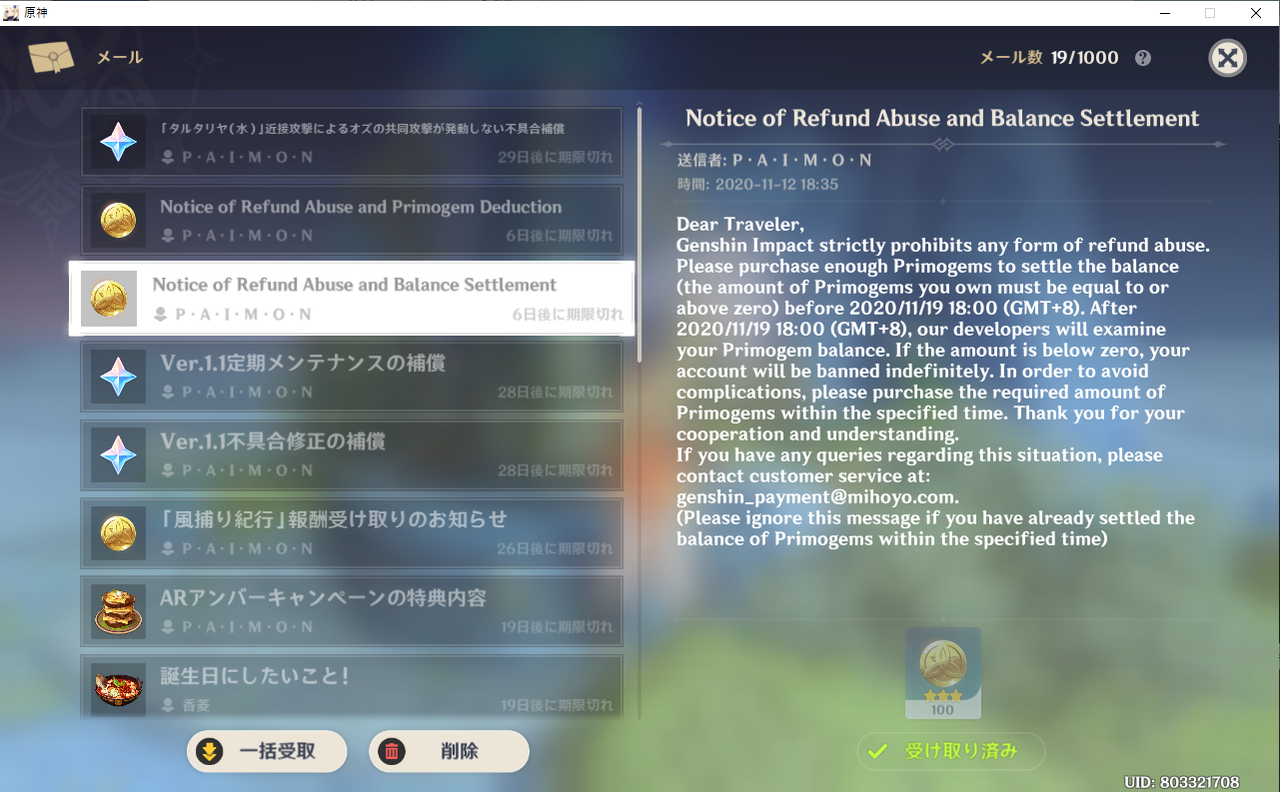Click the メール数 19/1000 counter
The height and width of the screenshot is (792, 1280).
point(1049,58)
